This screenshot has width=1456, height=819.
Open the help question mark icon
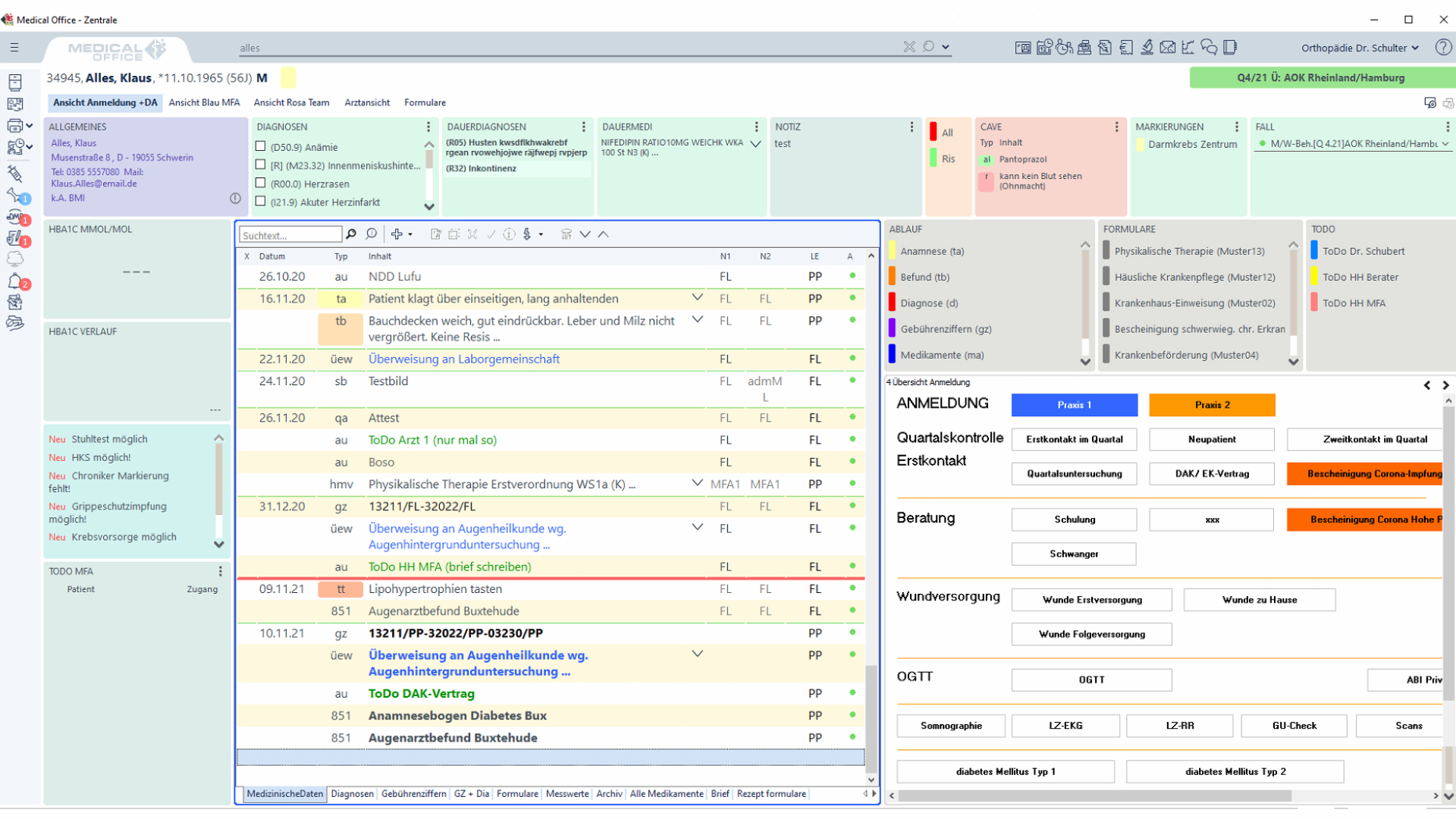click(1442, 47)
